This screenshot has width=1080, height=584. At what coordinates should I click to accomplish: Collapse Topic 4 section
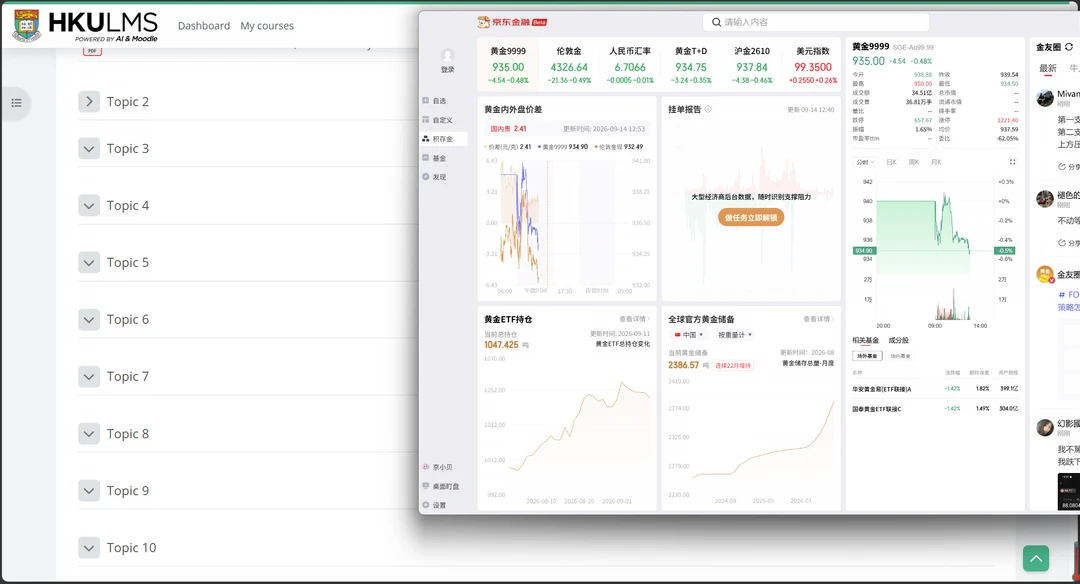[89, 205]
